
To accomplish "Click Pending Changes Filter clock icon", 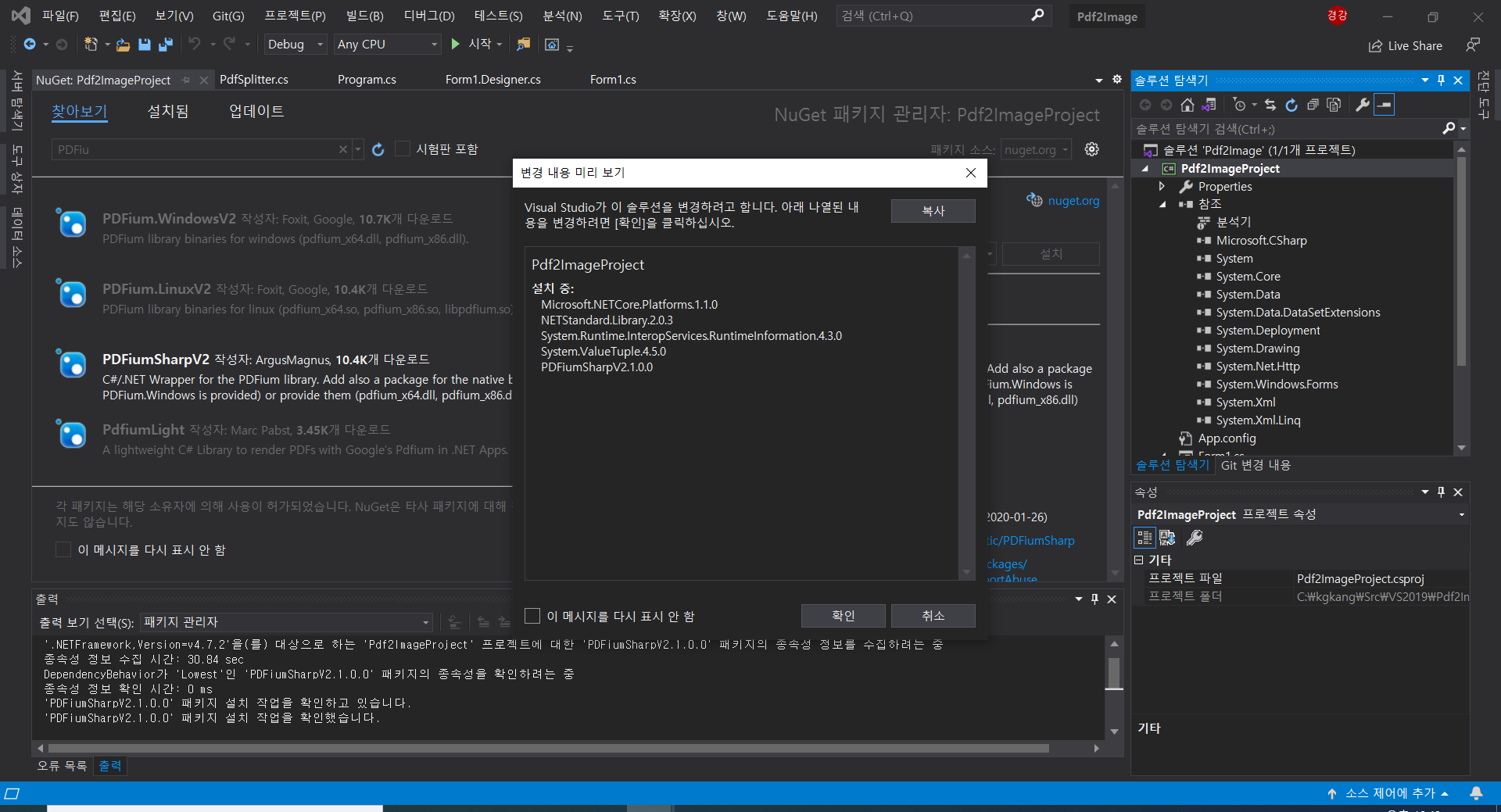I will click(x=1239, y=105).
